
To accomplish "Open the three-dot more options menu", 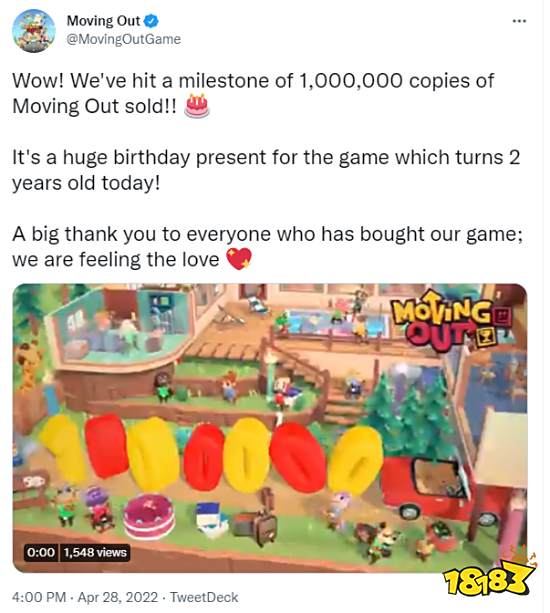I will 519,21.
